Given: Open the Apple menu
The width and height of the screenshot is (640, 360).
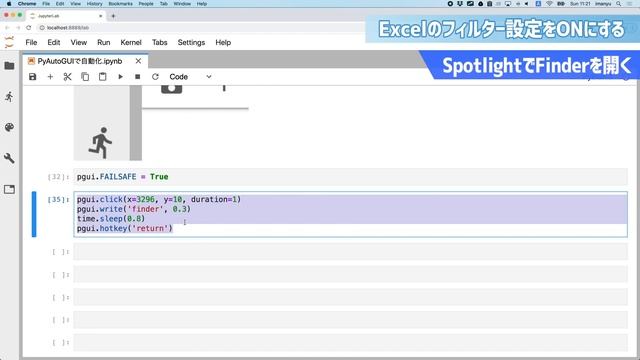Looking at the screenshot, I should pyautogui.click(x=9, y=4).
